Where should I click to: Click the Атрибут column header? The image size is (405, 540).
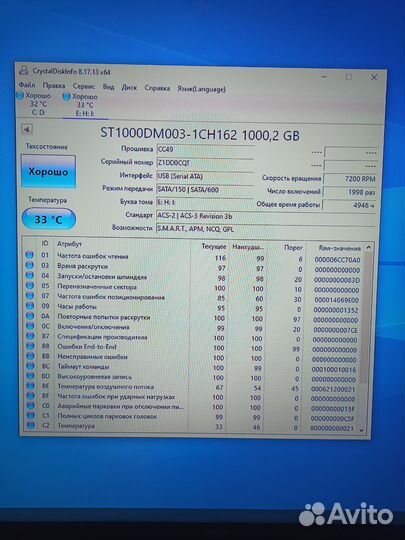click(x=70, y=243)
